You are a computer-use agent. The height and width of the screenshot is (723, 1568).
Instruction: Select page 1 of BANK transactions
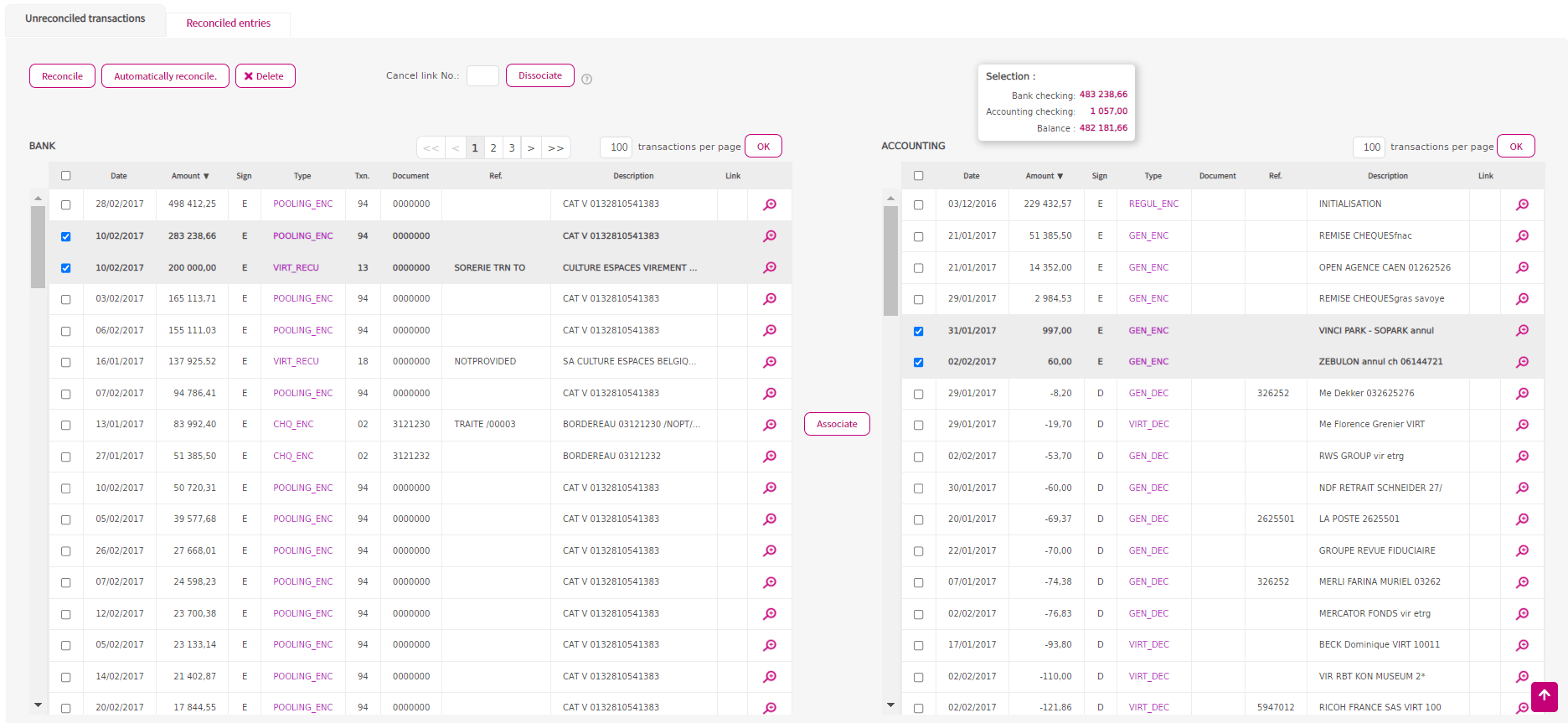pos(475,147)
